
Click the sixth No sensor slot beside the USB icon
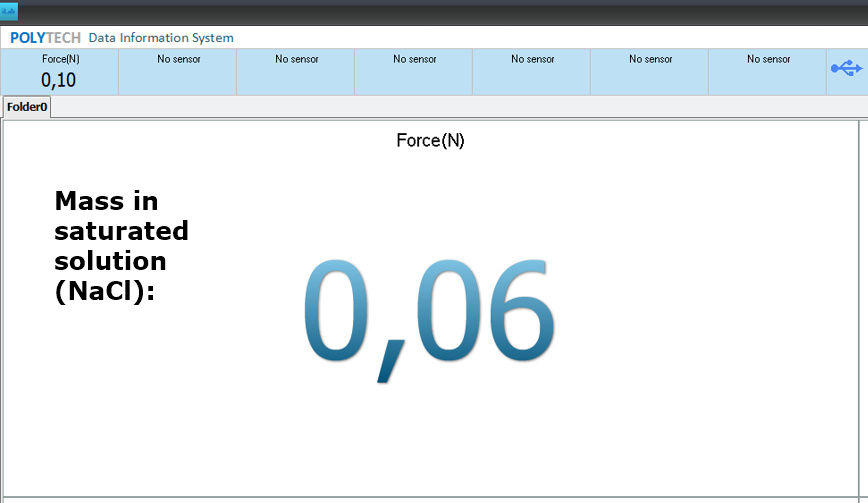pyautogui.click(x=768, y=60)
